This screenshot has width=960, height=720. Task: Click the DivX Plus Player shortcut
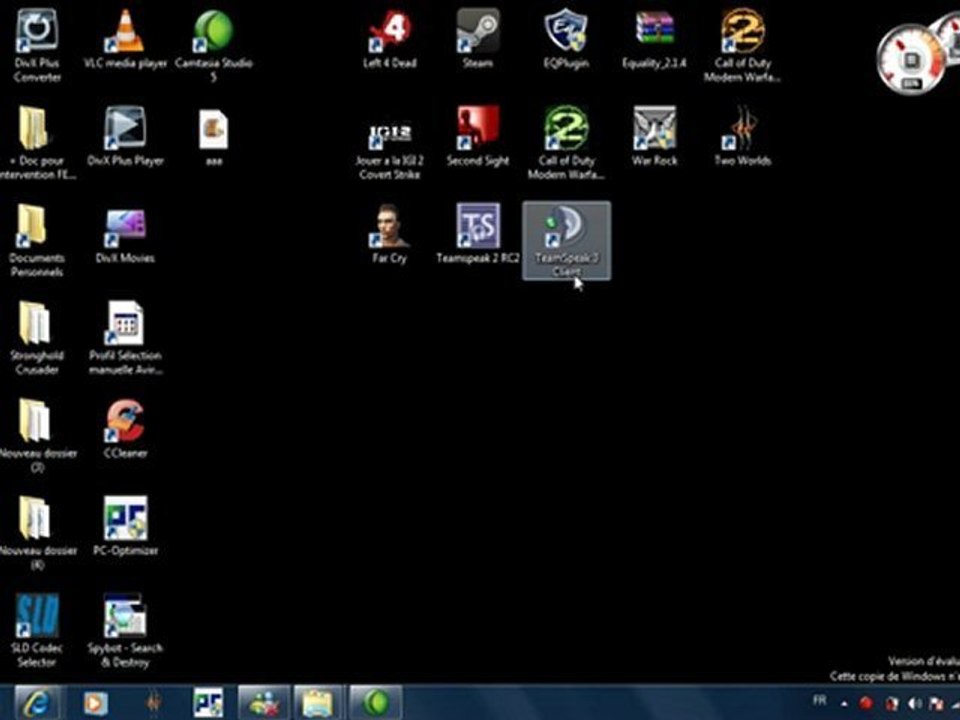click(x=125, y=136)
